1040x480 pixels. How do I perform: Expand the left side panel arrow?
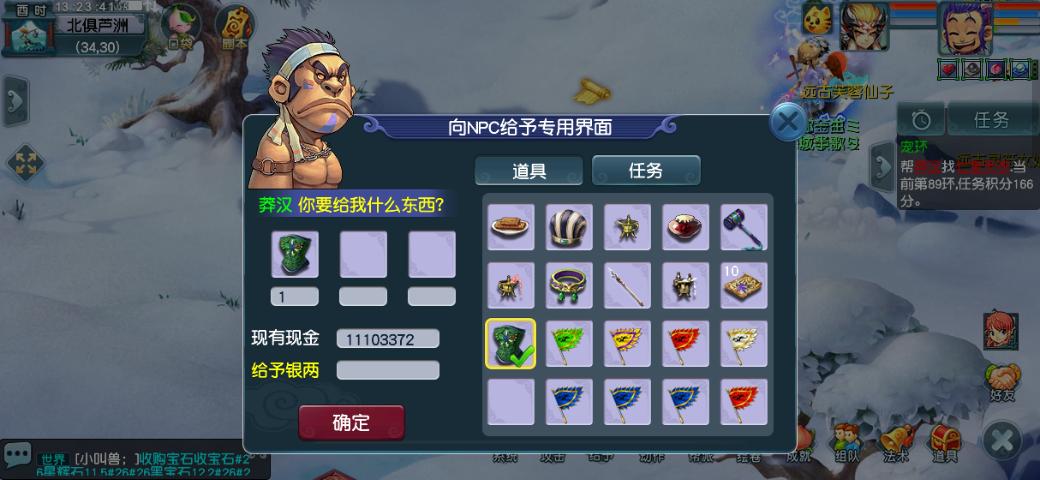16,101
